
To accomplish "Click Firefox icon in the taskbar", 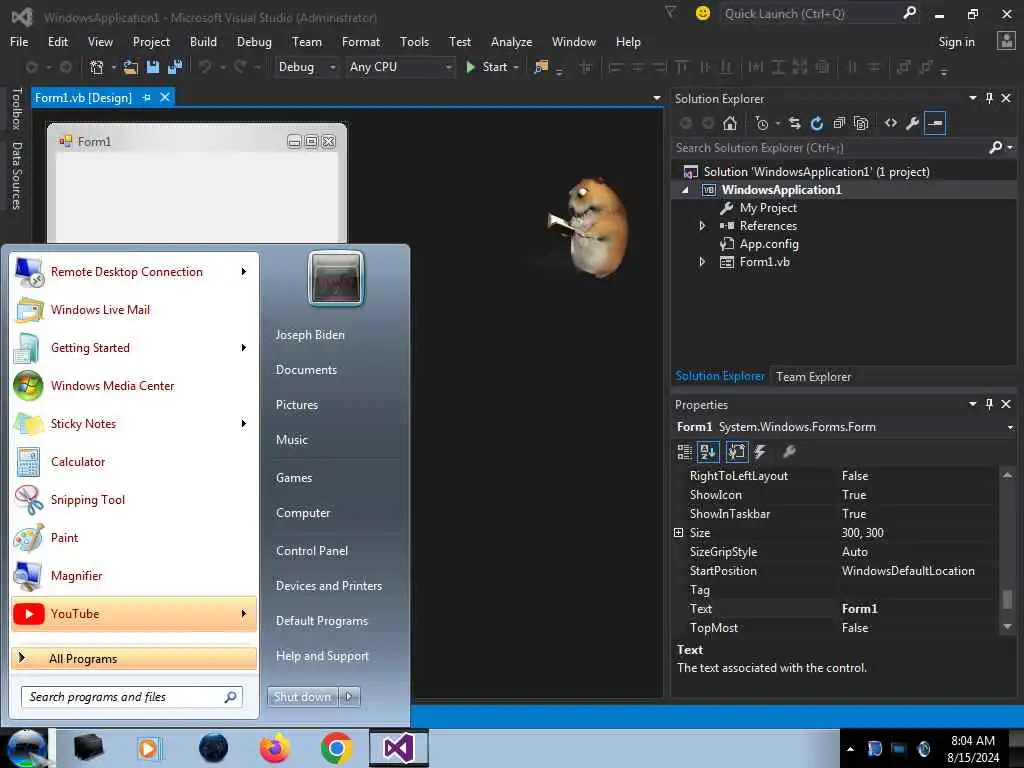I will click(x=274, y=748).
